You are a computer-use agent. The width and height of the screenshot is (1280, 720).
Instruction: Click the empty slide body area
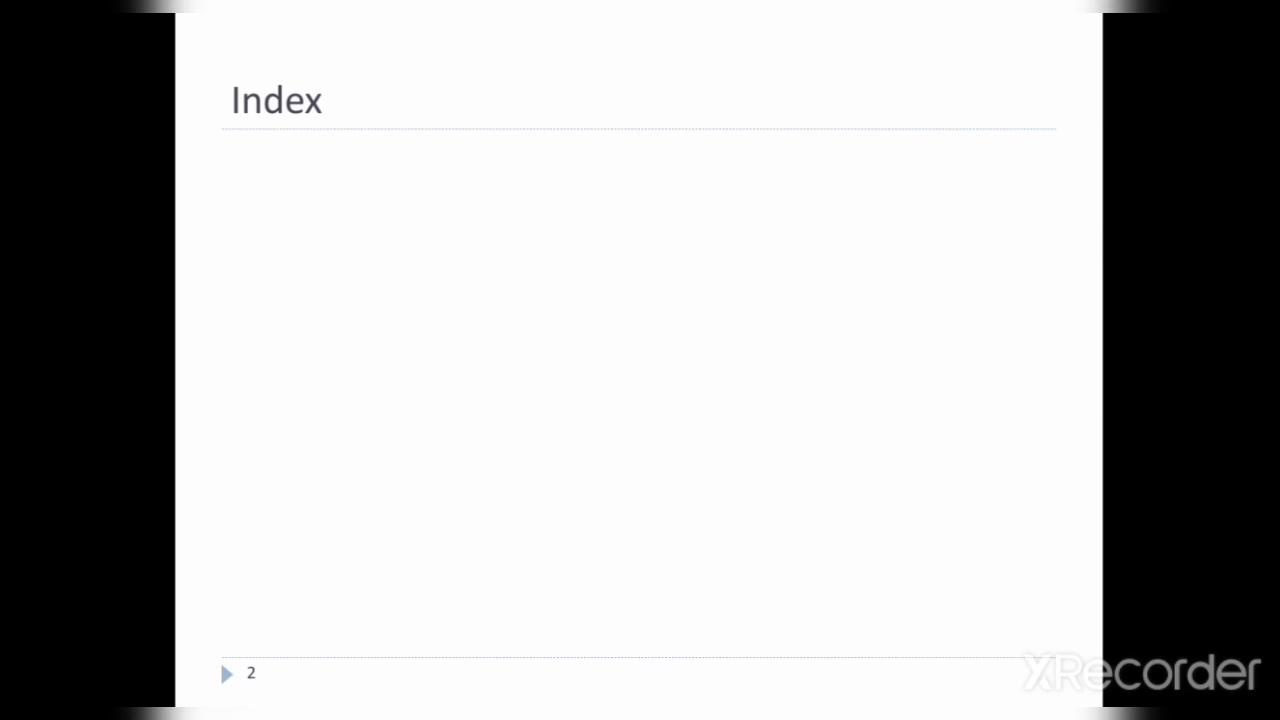tap(638, 390)
